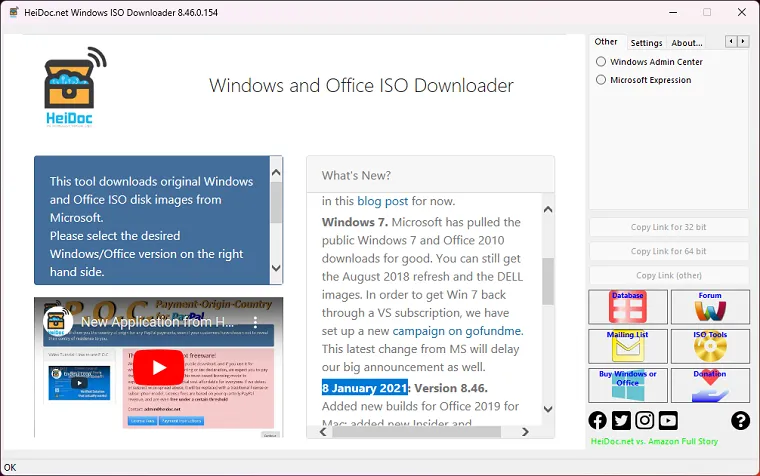The image size is (760, 476).
Task: Open the campaign on gofundme link
Action: 457,331
